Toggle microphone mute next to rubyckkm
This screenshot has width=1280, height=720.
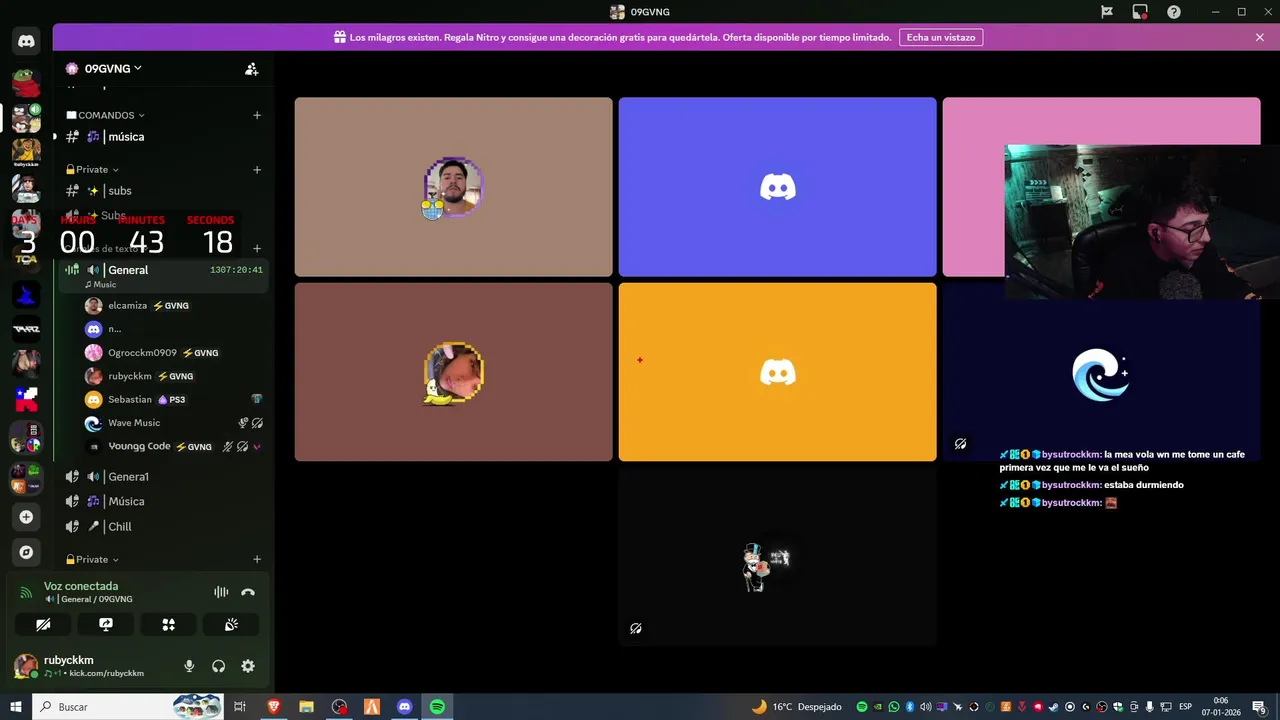(x=189, y=666)
